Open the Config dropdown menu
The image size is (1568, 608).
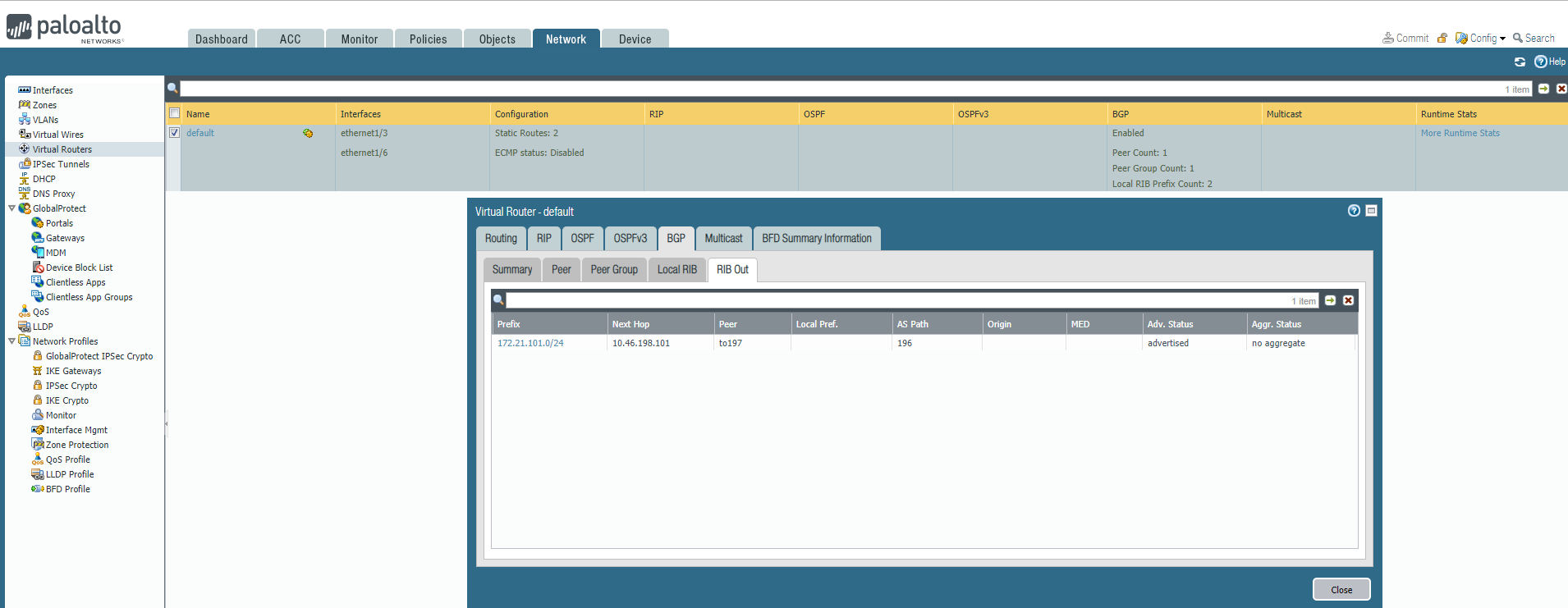[1481, 38]
